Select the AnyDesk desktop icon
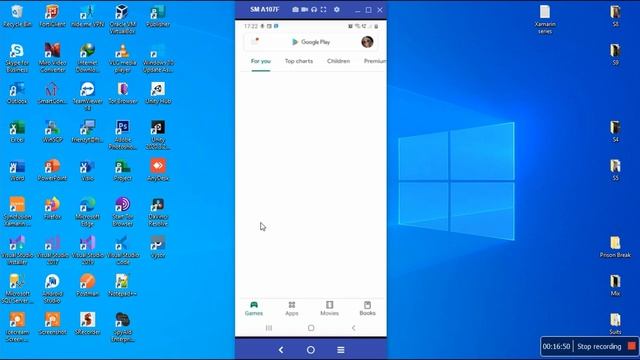Screen dimensions: 640x360 [158, 170]
